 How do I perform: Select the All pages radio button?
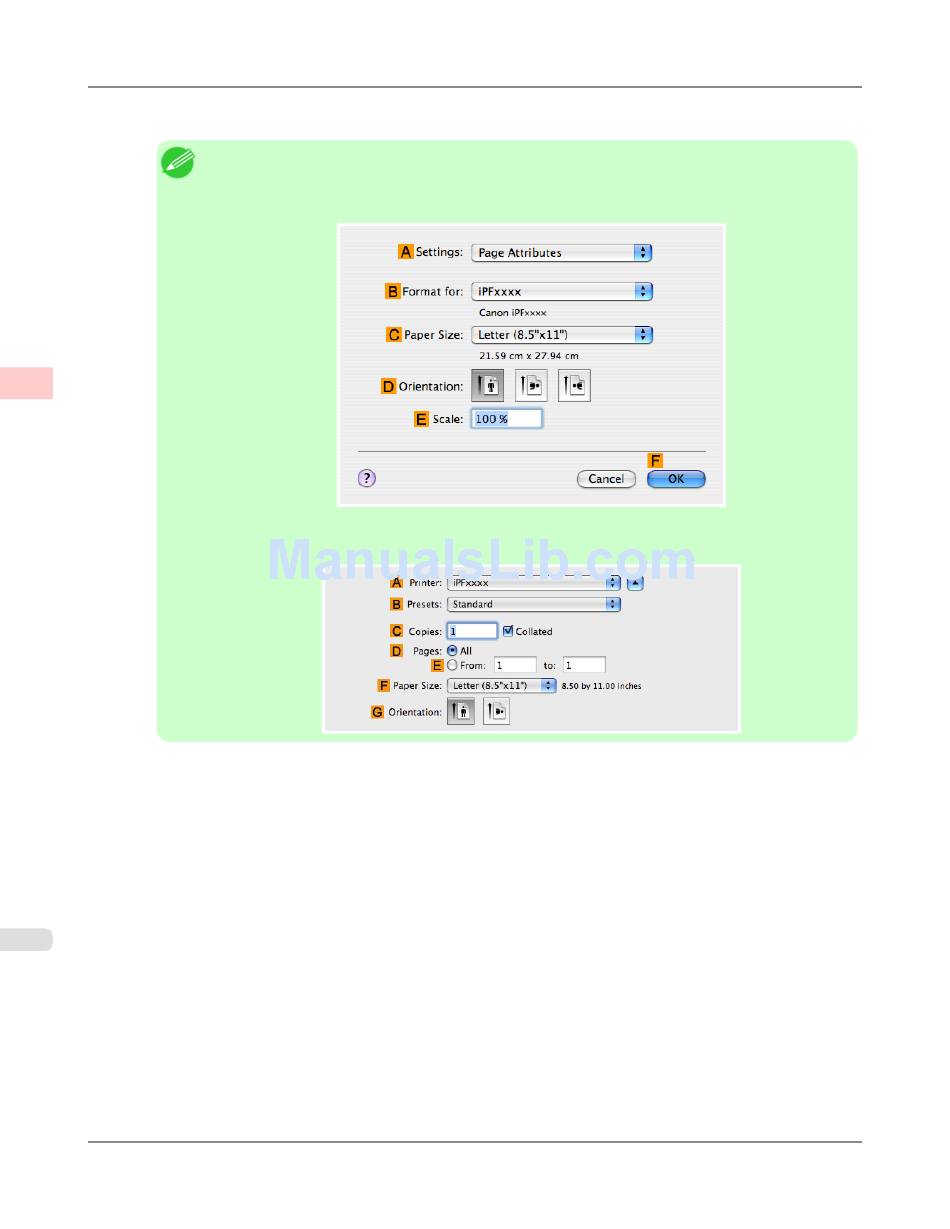coord(452,650)
